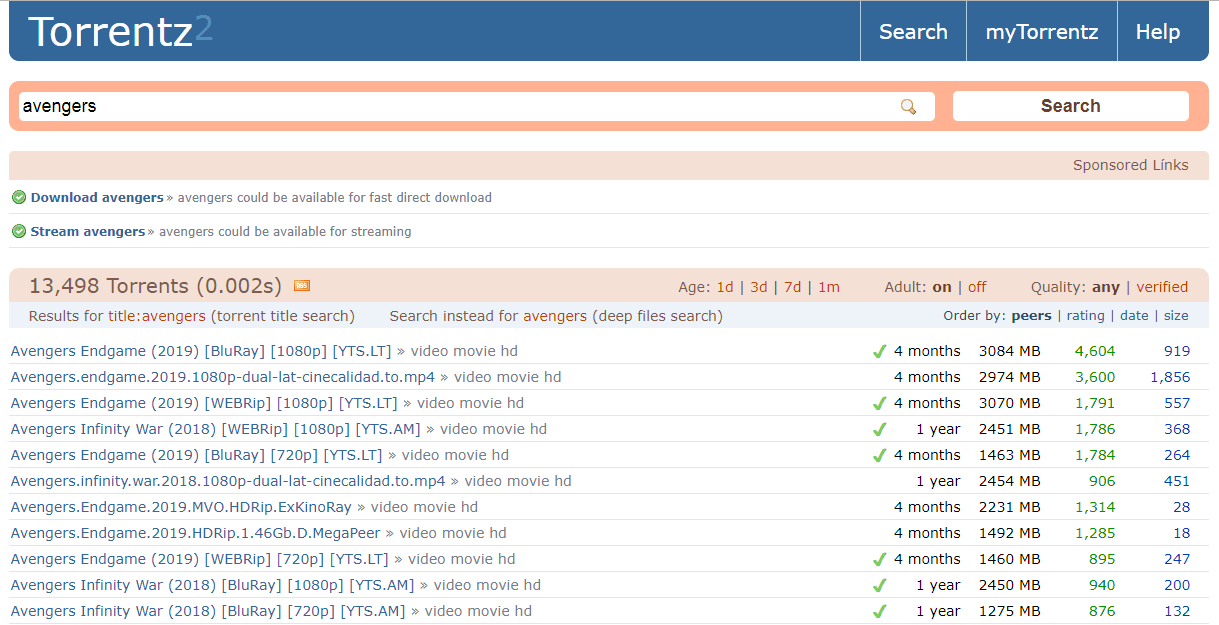Click the green check icon beside Stream avengers

pos(19,231)
